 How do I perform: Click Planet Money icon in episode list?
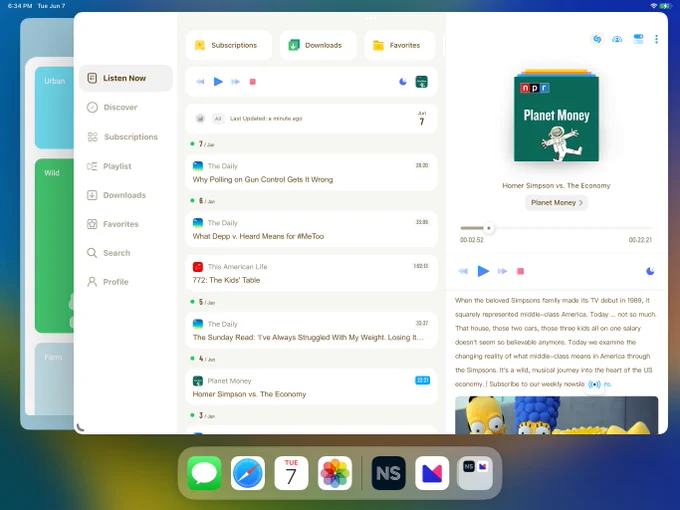pyautogui.click(x=198, y=381)
